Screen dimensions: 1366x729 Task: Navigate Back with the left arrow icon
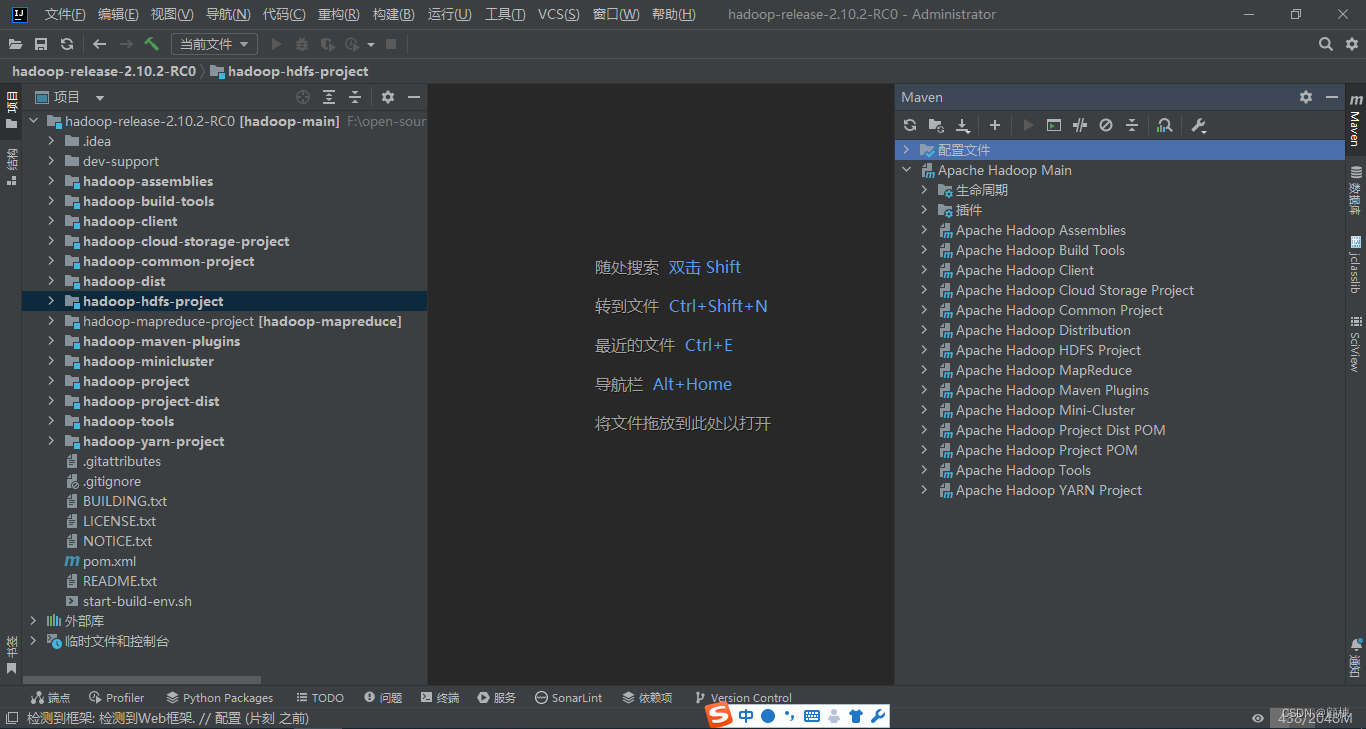99,44
